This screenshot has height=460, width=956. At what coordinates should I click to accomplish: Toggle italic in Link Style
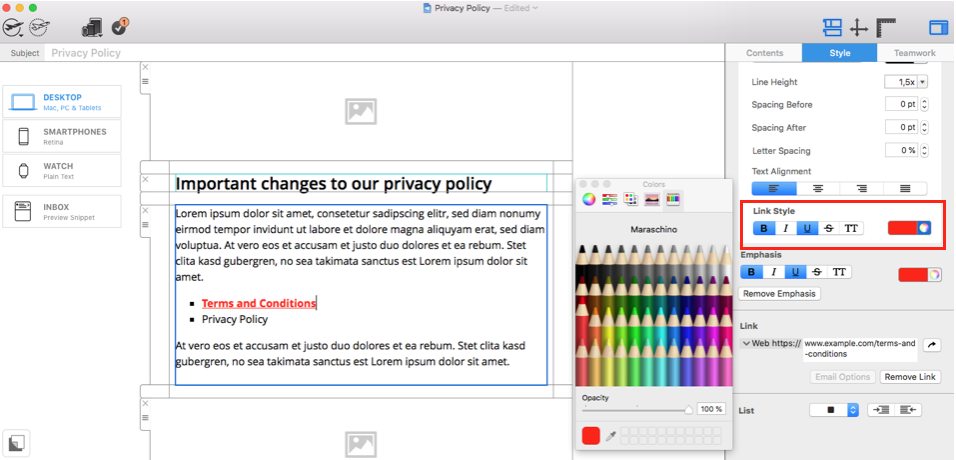(786, 228)
